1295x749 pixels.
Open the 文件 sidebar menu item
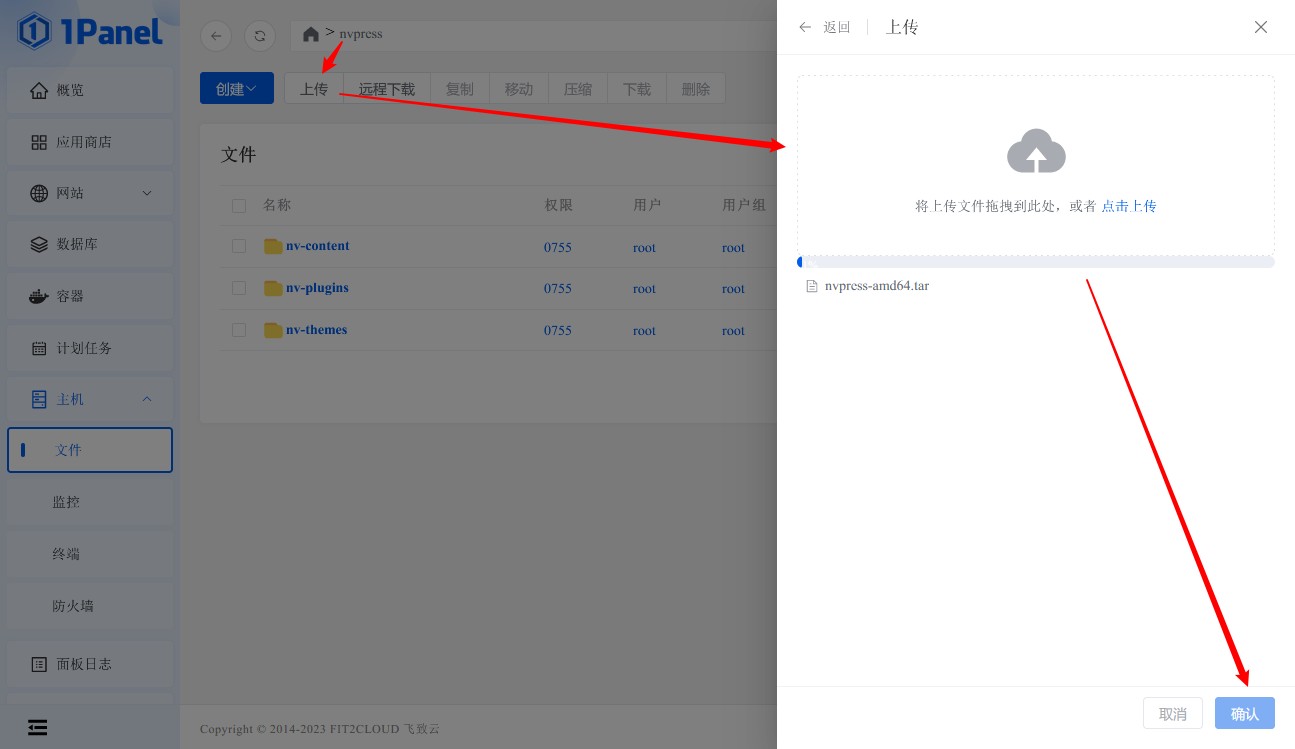(x=90, y=450)
